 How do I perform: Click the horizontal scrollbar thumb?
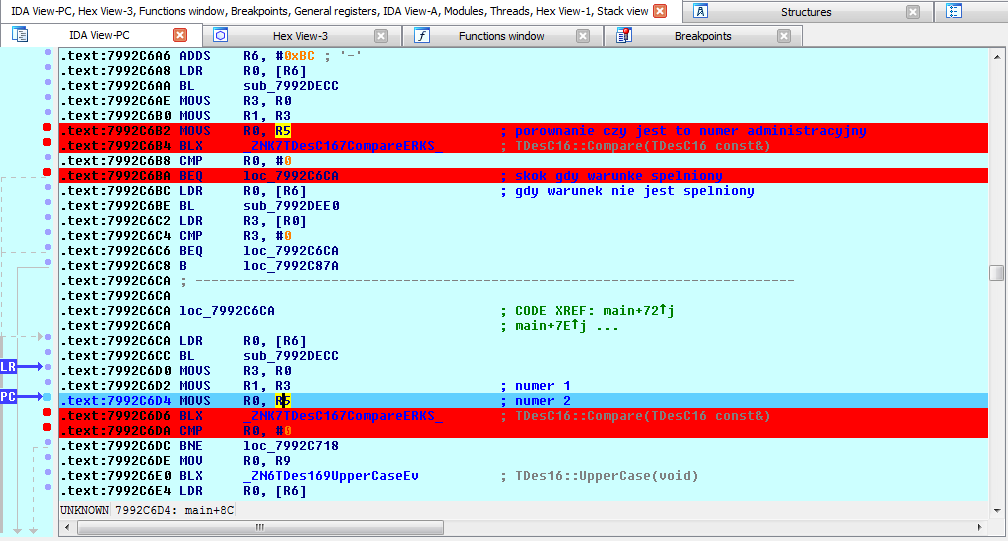260,528
